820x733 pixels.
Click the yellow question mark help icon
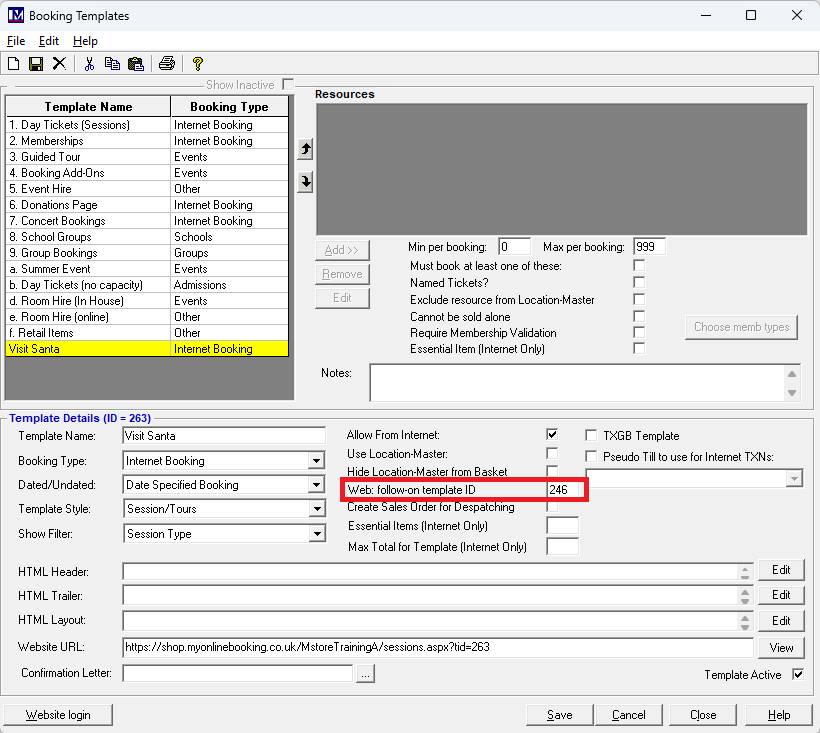[198, 64]
